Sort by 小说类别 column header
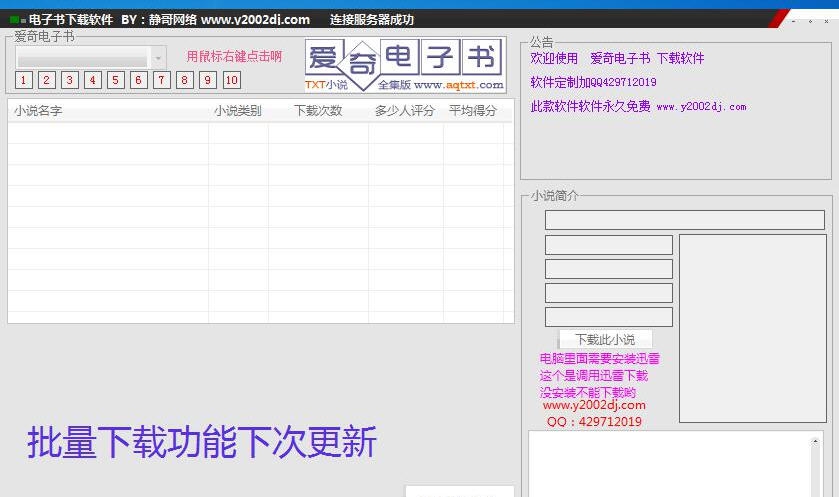 tap(238, 111)
